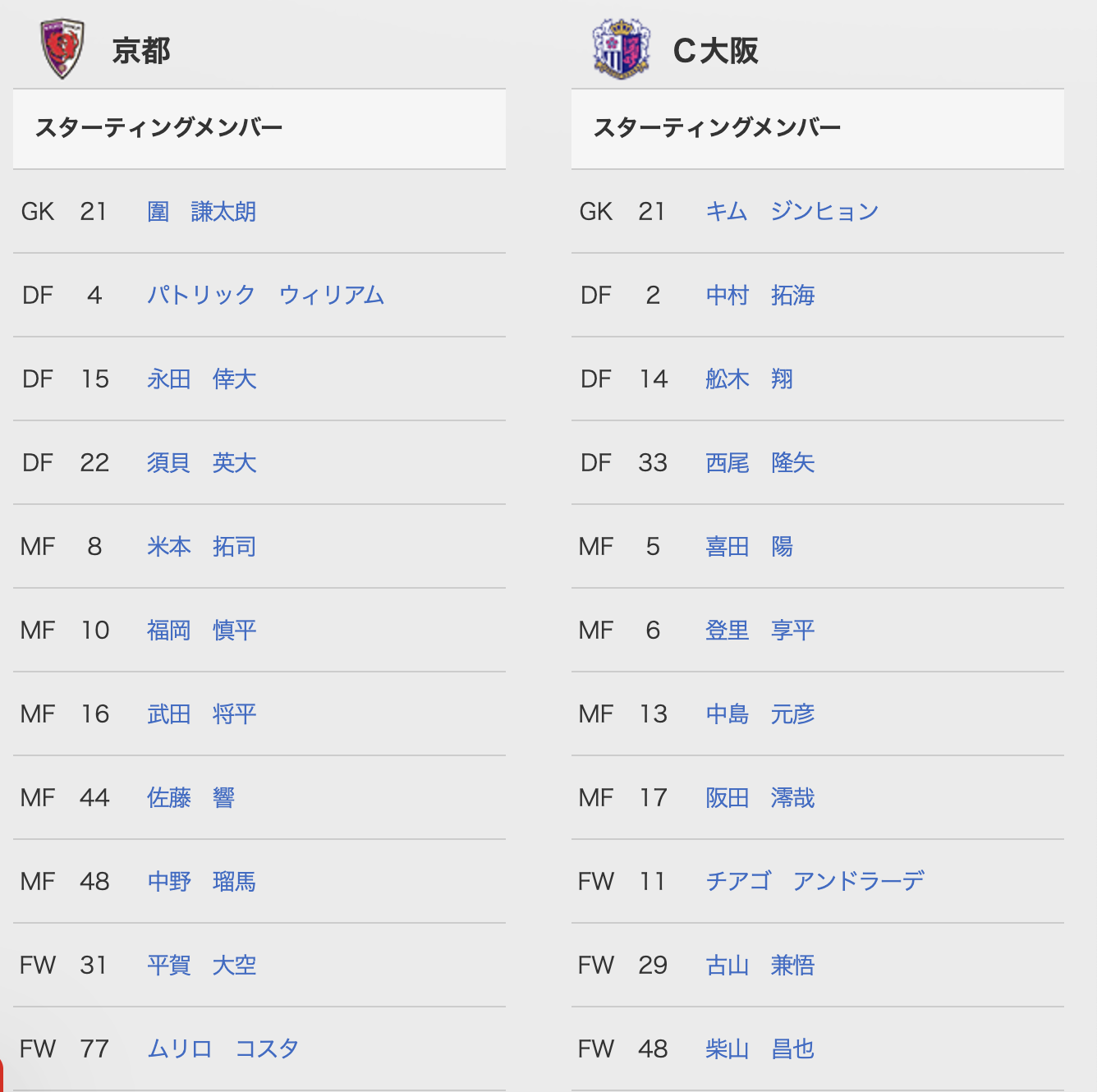This screenshot has height=1092, width=1097.
Task: Click midfielder 米本 拓司 name
Action: pos(201,547)
